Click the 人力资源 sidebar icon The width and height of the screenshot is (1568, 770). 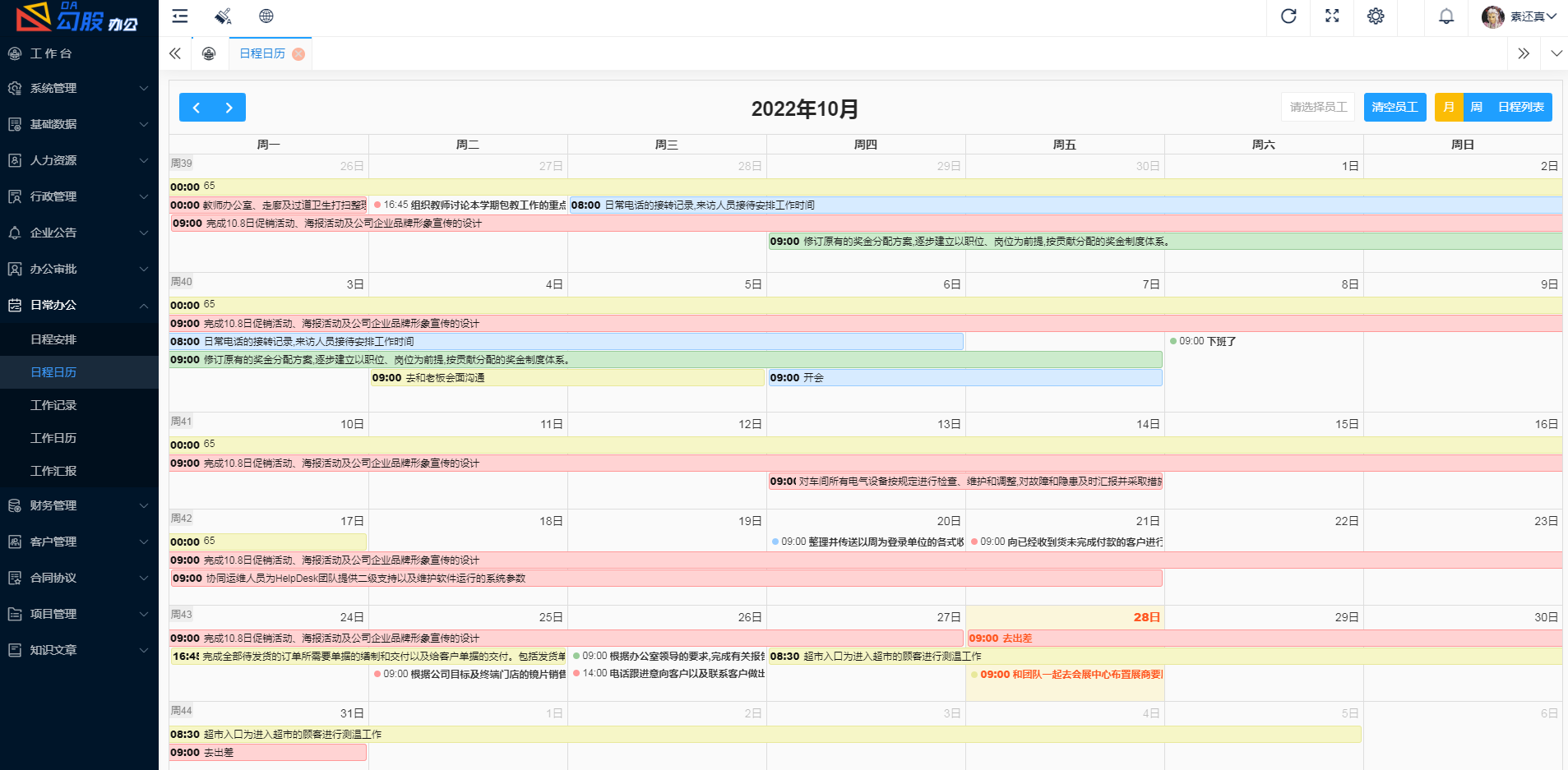15,160
